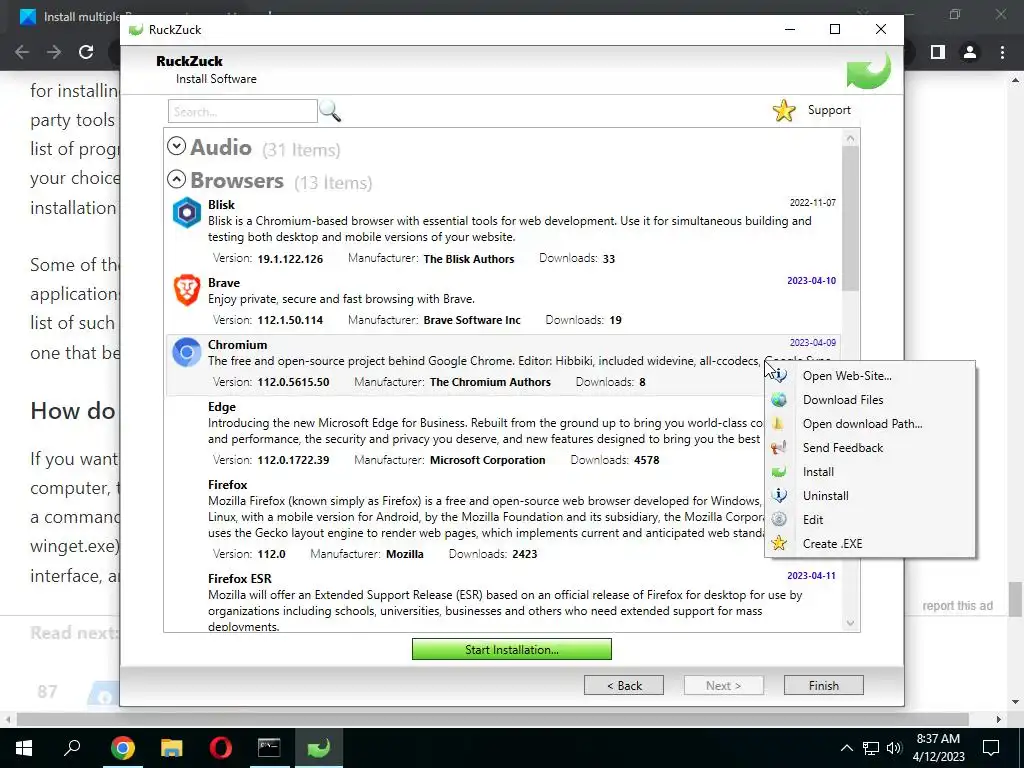Click Firefox manufacturer Mozilla text
Viewport: 1024px width, 768px height.
coord(405,554)
